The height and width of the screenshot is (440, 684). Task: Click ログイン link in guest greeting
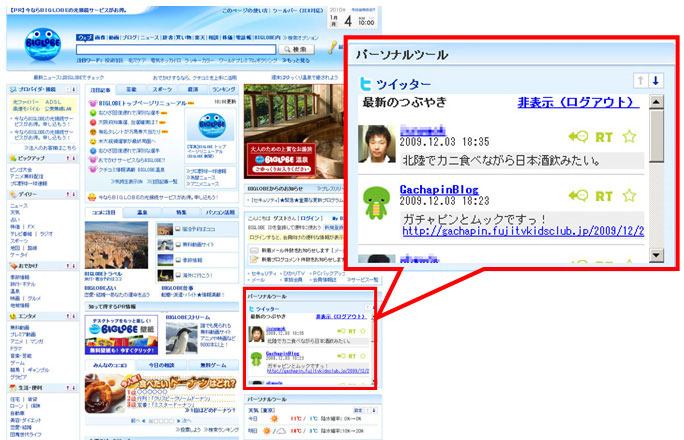click(x=312, y=218)
